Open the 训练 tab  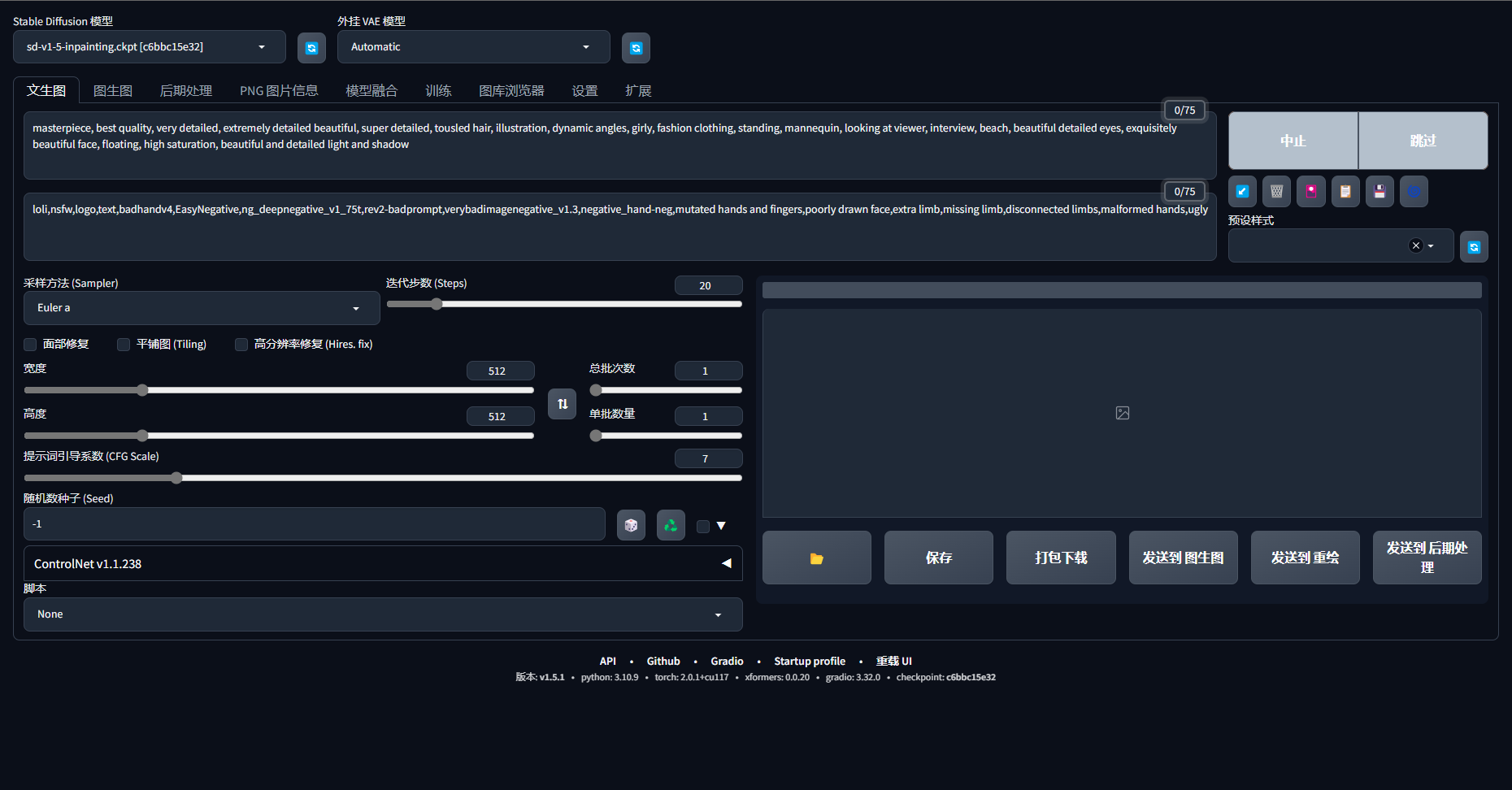[x=438, y=90]
